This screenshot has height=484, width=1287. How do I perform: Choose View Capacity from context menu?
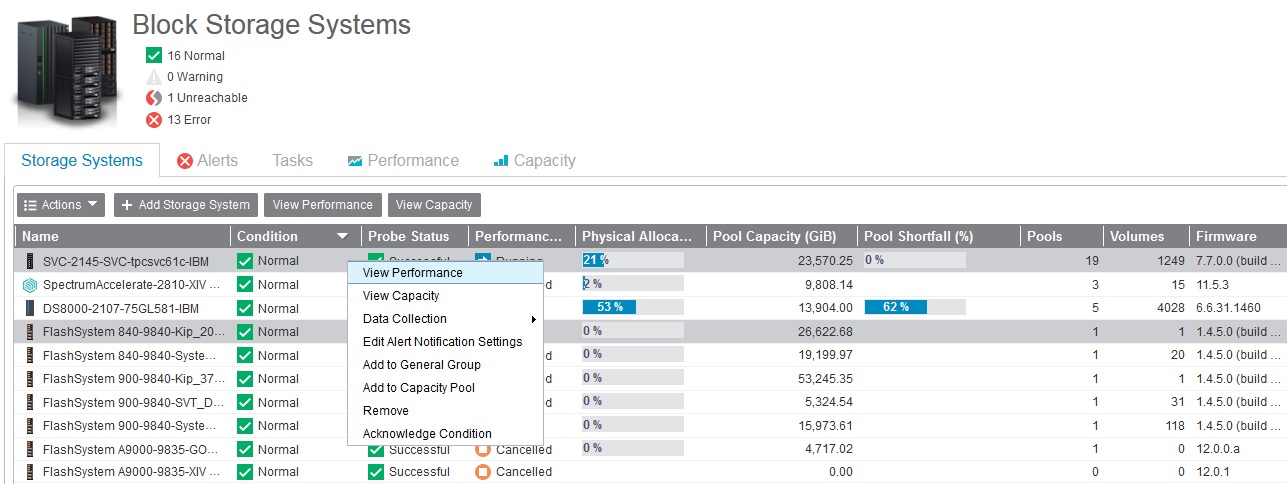(x=445, y=296)
